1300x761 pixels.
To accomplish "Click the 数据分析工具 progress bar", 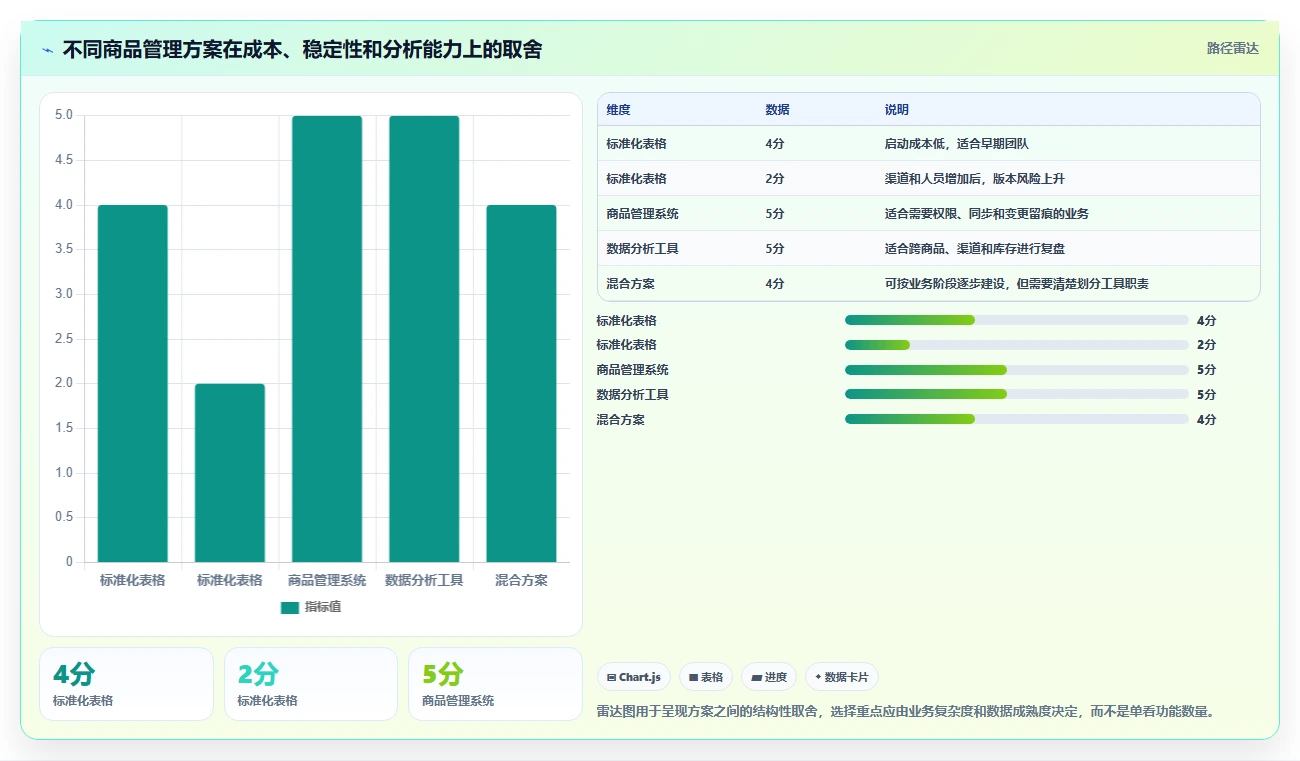I will click(1017, 394).
